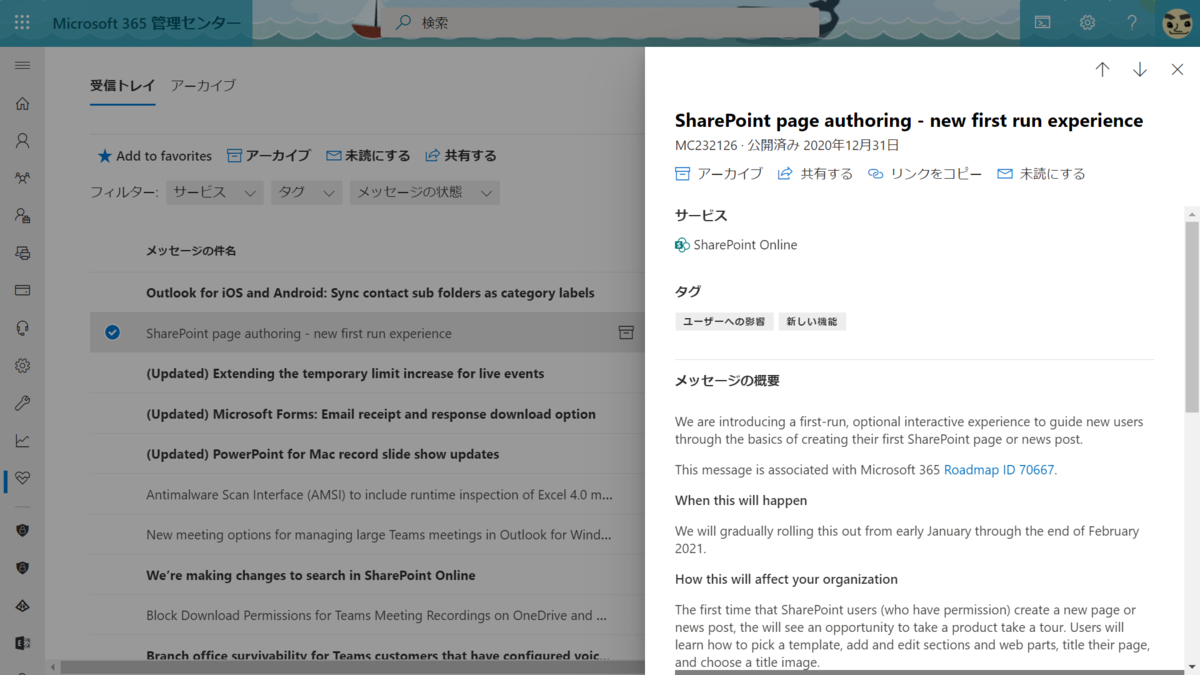
Task: Open the Setup wrench icon in sidebar
Action: pyautogui.click(x=22, y=403)
